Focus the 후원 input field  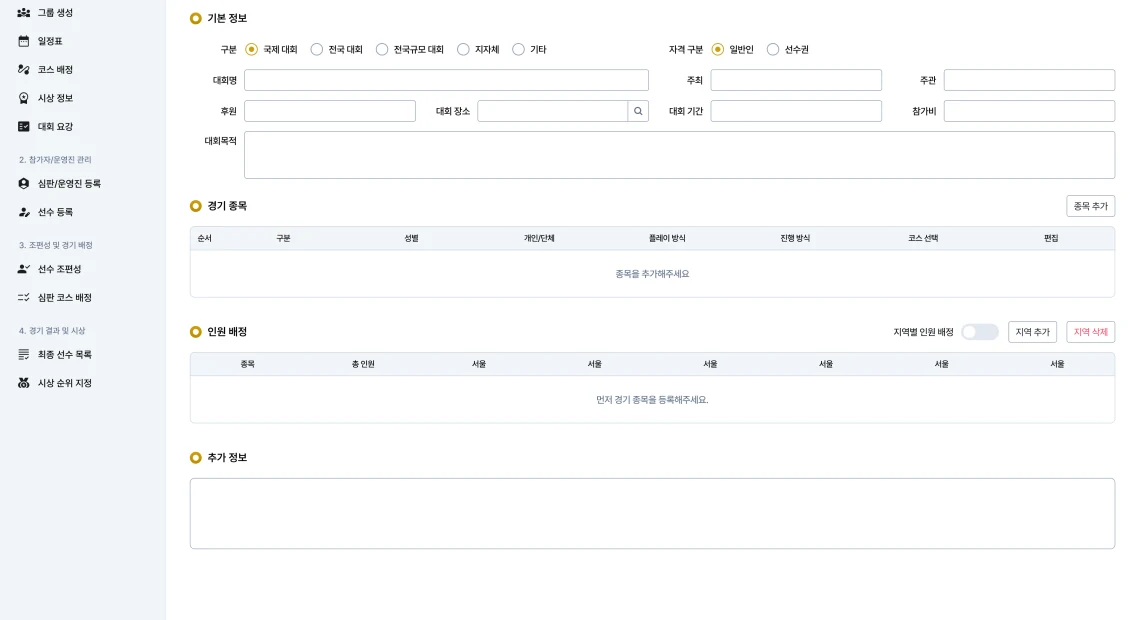(x=330, y=111)
